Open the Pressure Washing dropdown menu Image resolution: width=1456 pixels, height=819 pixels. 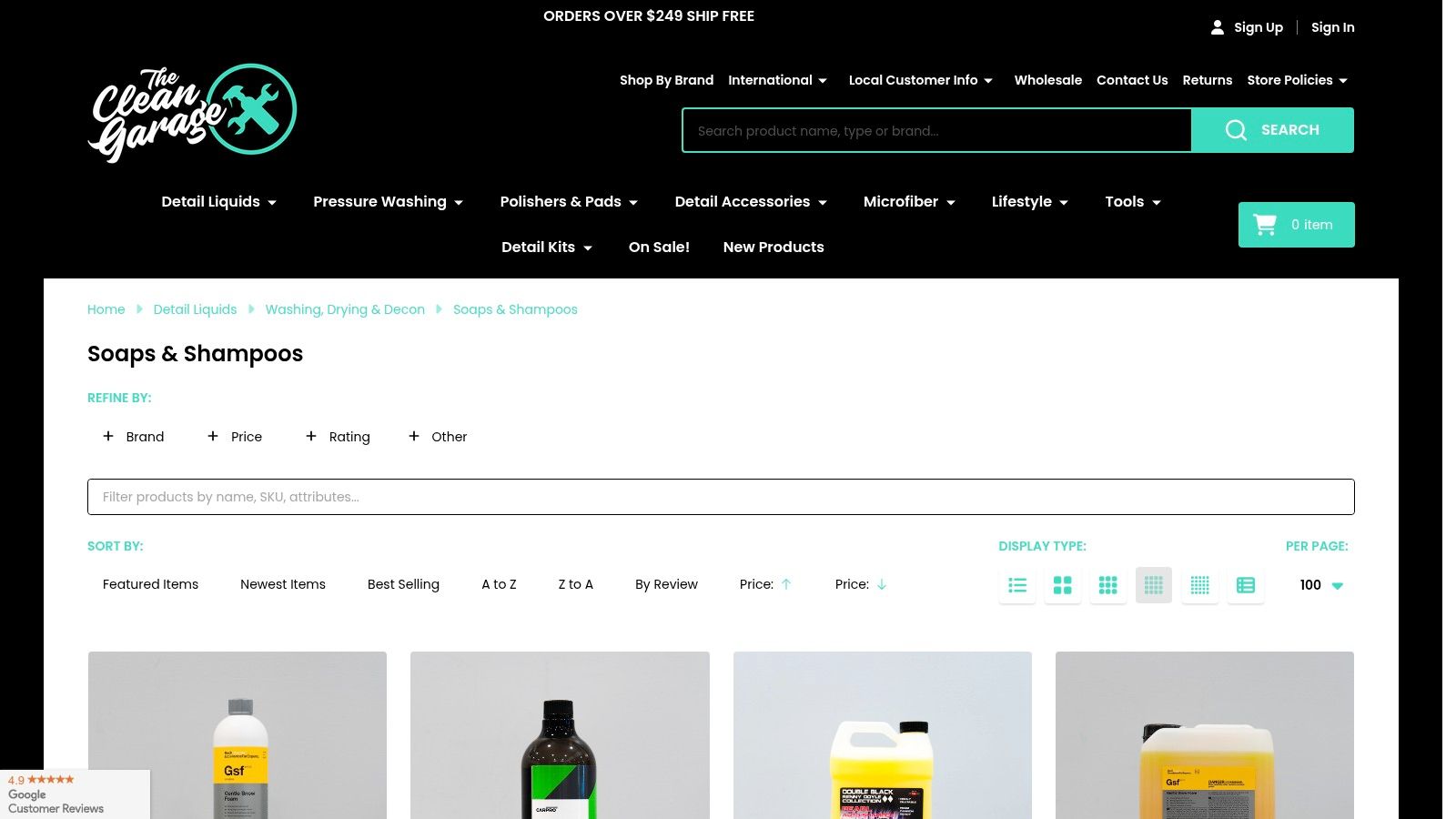click(x=389, y=202)
